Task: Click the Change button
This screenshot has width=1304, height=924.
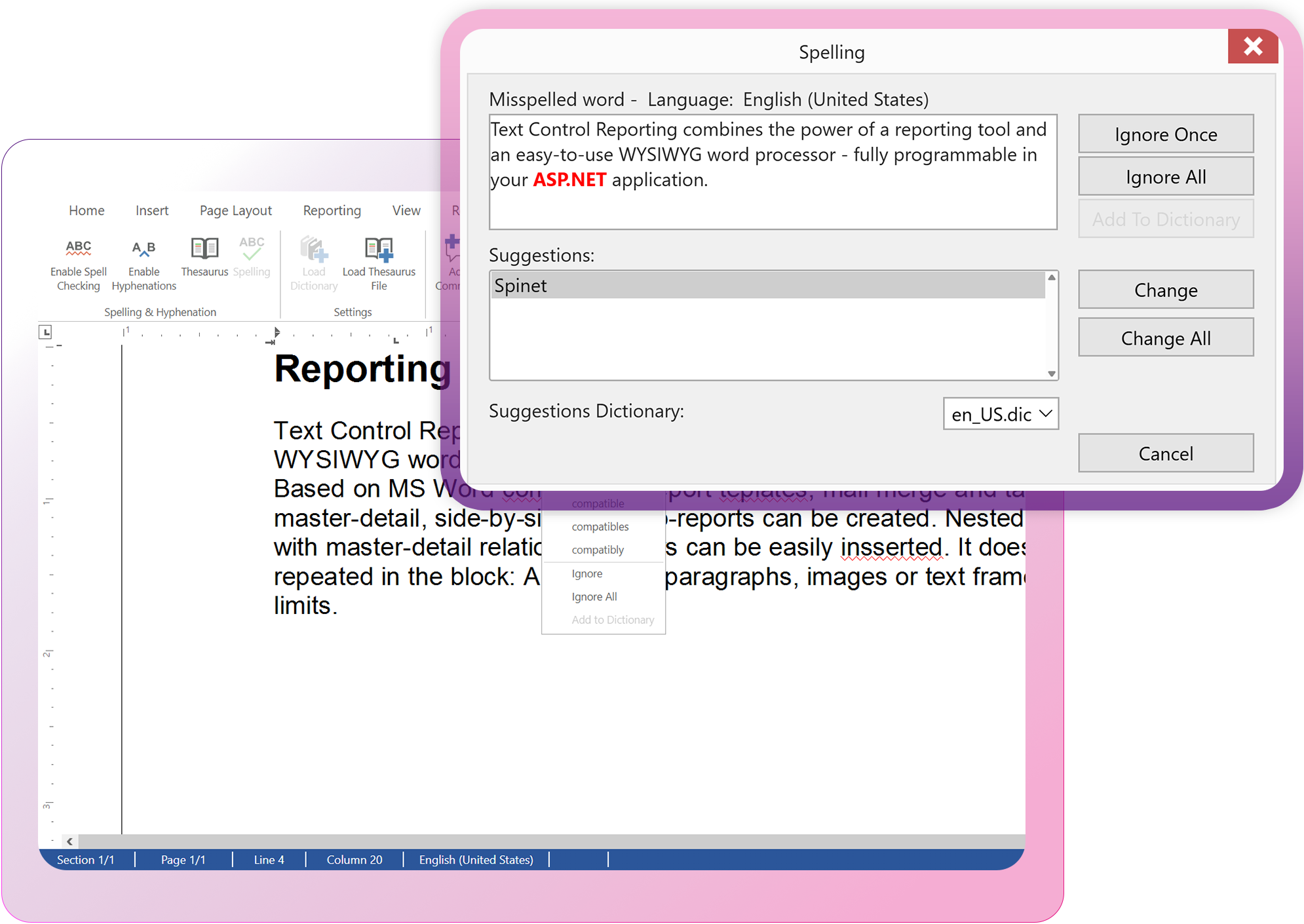Action: pos(1166,290)
